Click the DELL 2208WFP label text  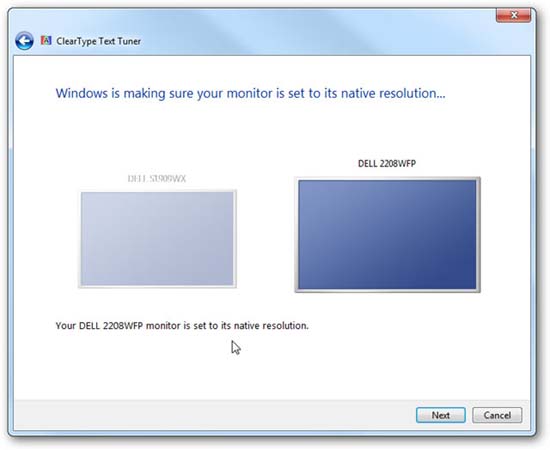point(387,163)
